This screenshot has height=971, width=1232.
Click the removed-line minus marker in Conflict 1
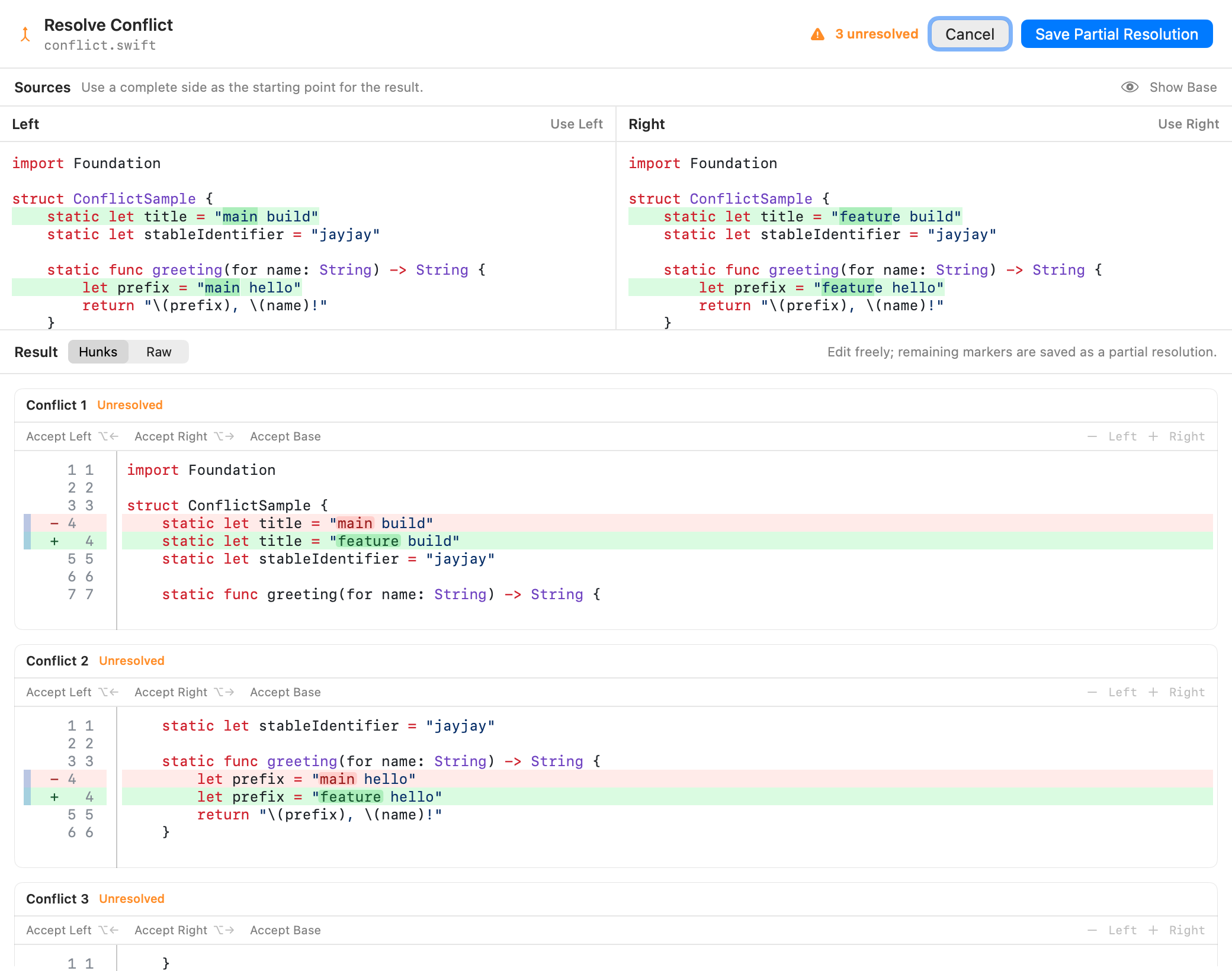(x=54, y=523)
